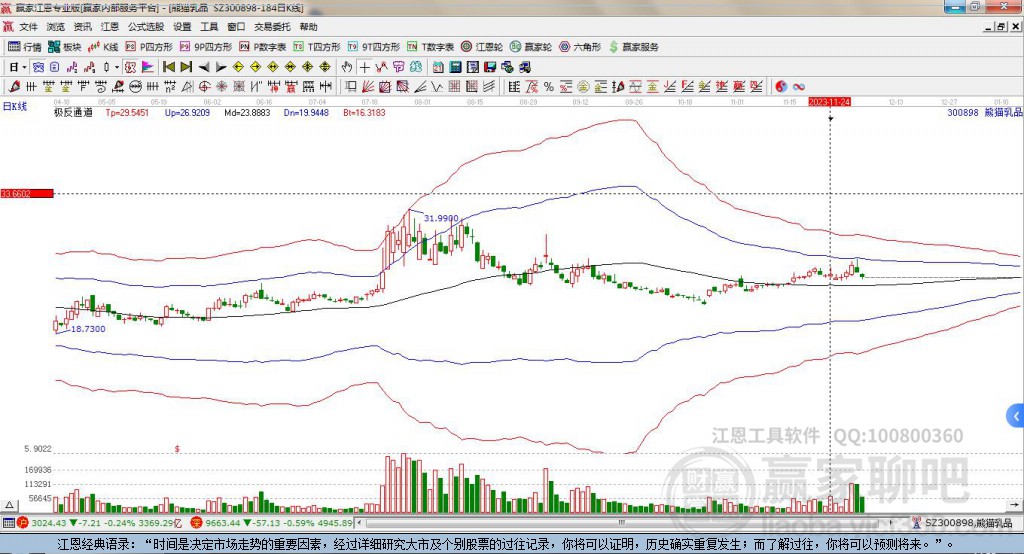1024x554 pixels.
Task: Click the red pencil drawing tool
Action: click(x=14, y=86)
